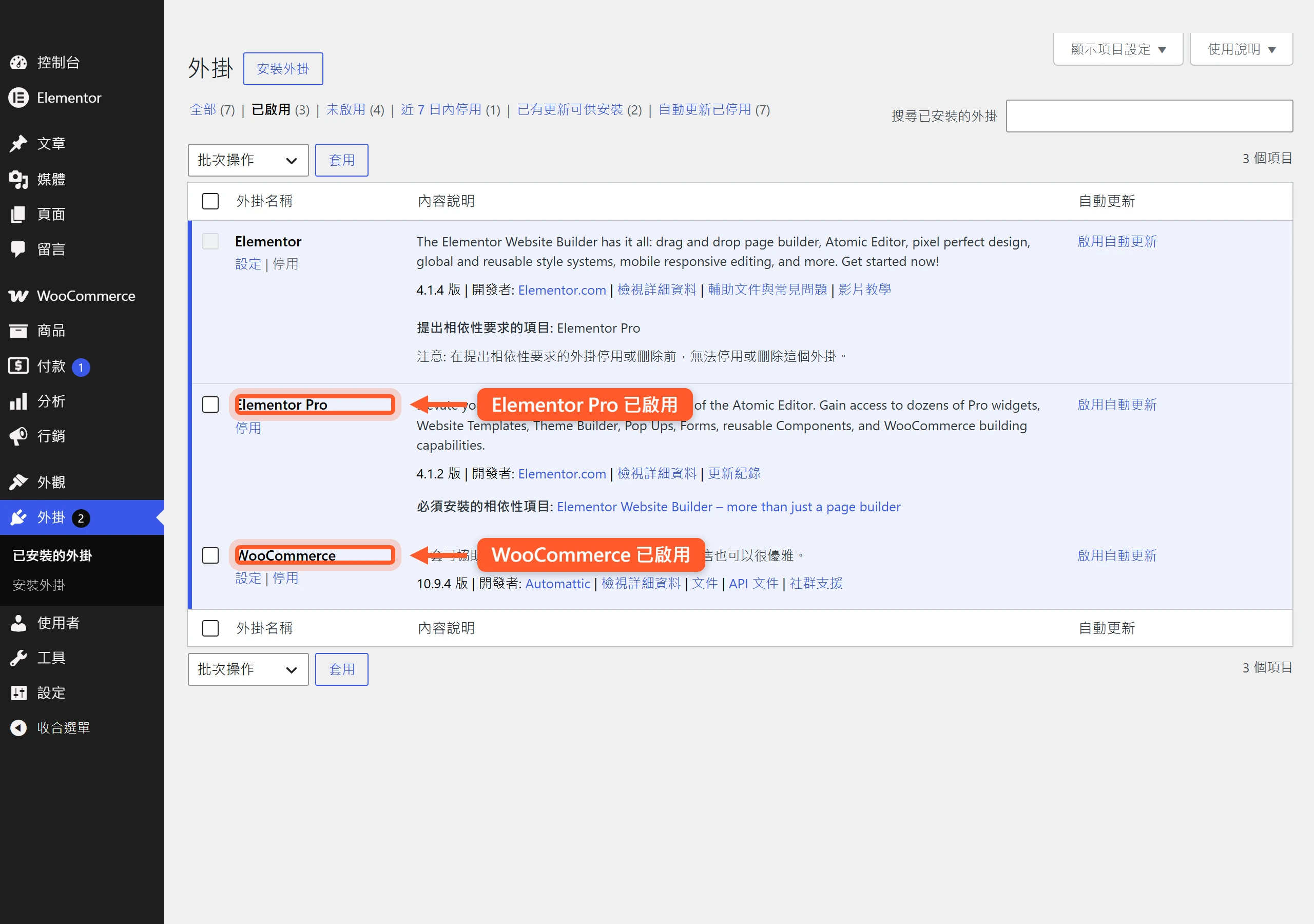The image size is (1314, 924).
Task: Filter by 已啟用 plugins
Action: 270,109
